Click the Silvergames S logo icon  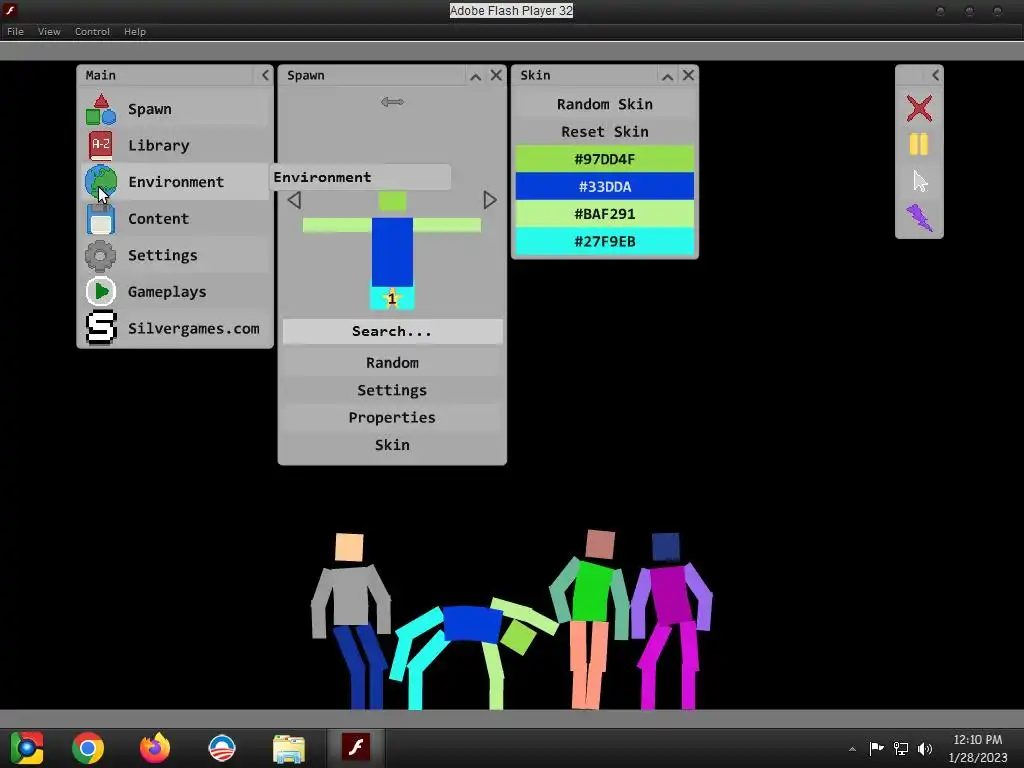[101, 328]
